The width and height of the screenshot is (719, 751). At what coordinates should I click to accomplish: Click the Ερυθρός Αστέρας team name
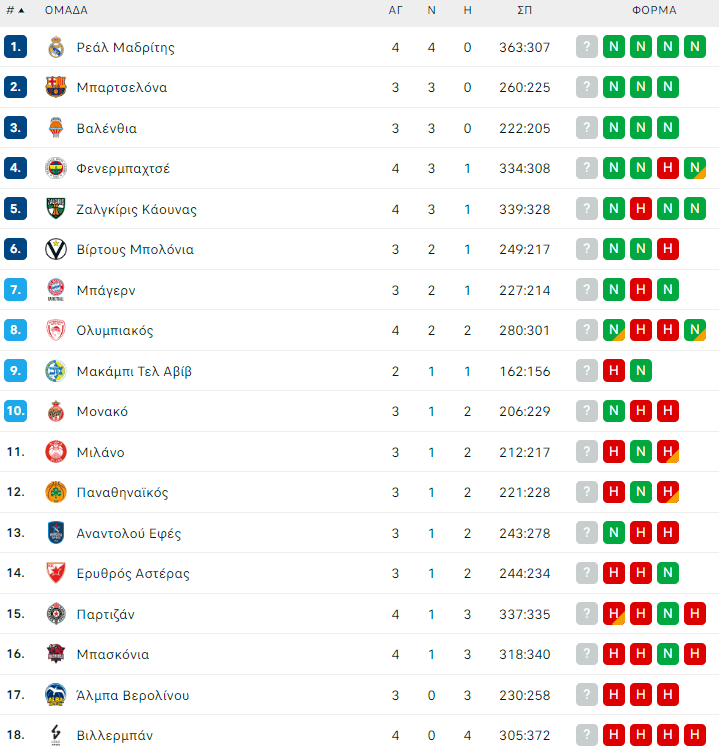pos(133,573)
